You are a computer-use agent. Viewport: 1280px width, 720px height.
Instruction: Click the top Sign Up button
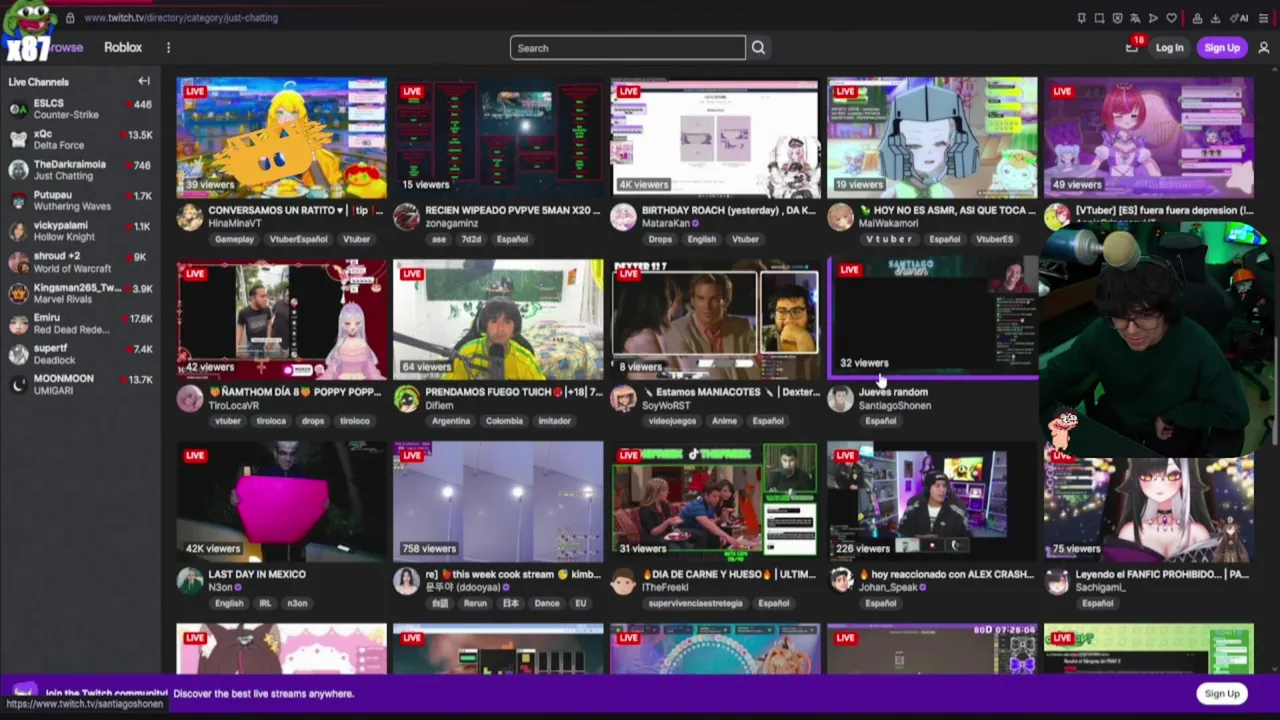1222,48
